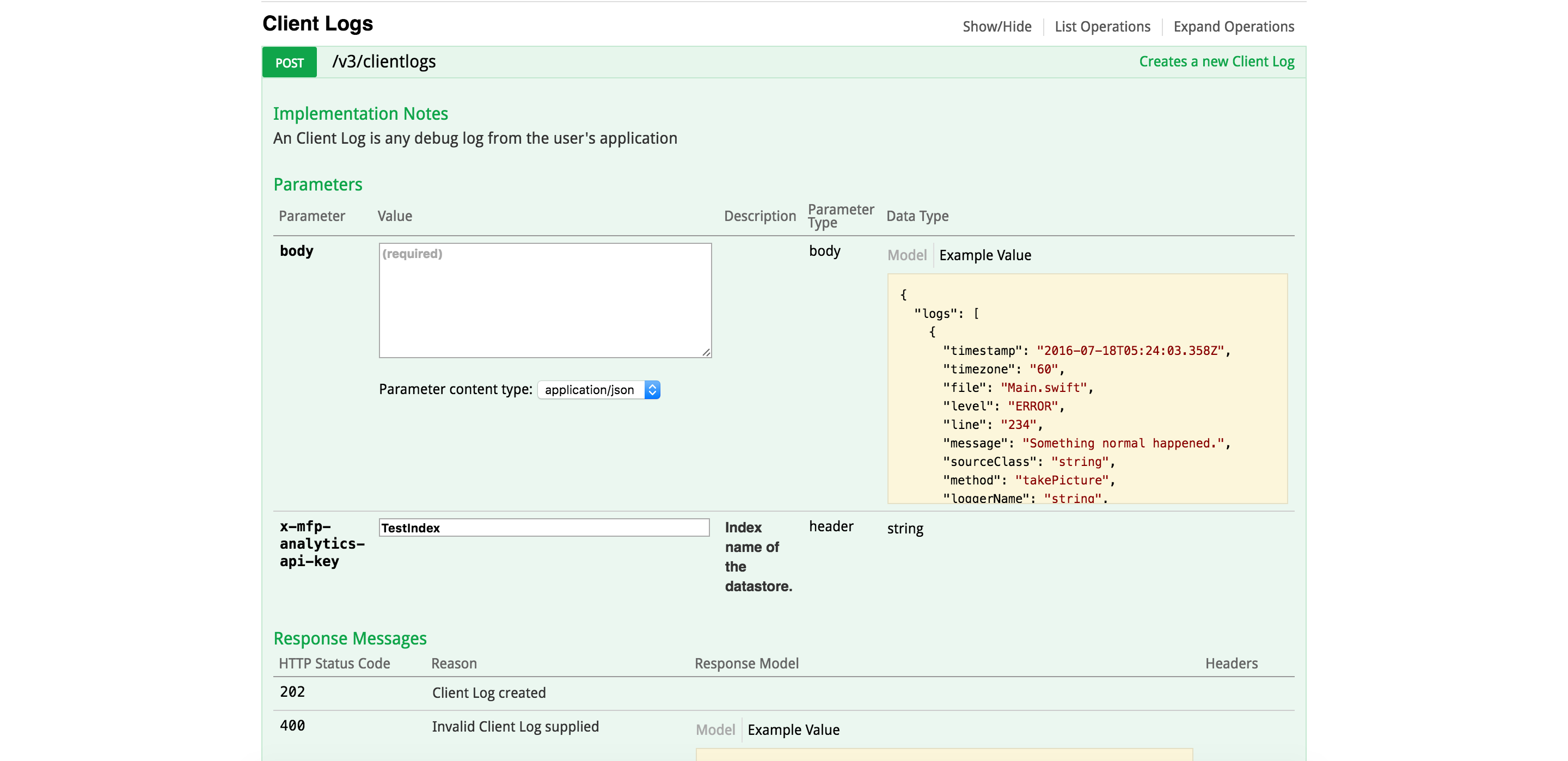This screenshot has width=1568, height=761.
Task: Click the 'Something normal happened.' message line
Action: point(1123,443)
